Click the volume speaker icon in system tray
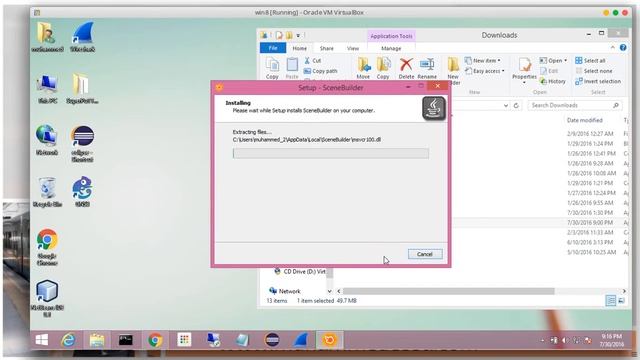This screenshot has width=640, height=360. (564, 340)
